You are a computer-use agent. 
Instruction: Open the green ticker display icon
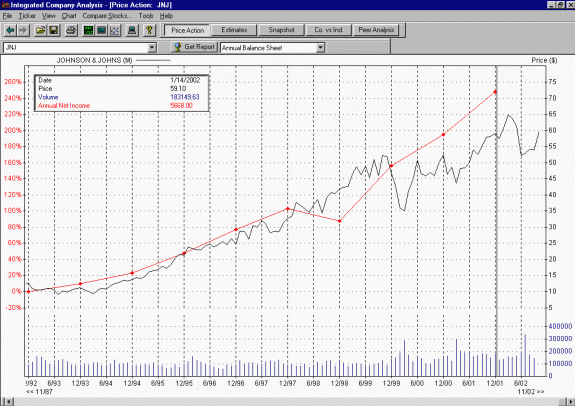(x=88, y=30)
